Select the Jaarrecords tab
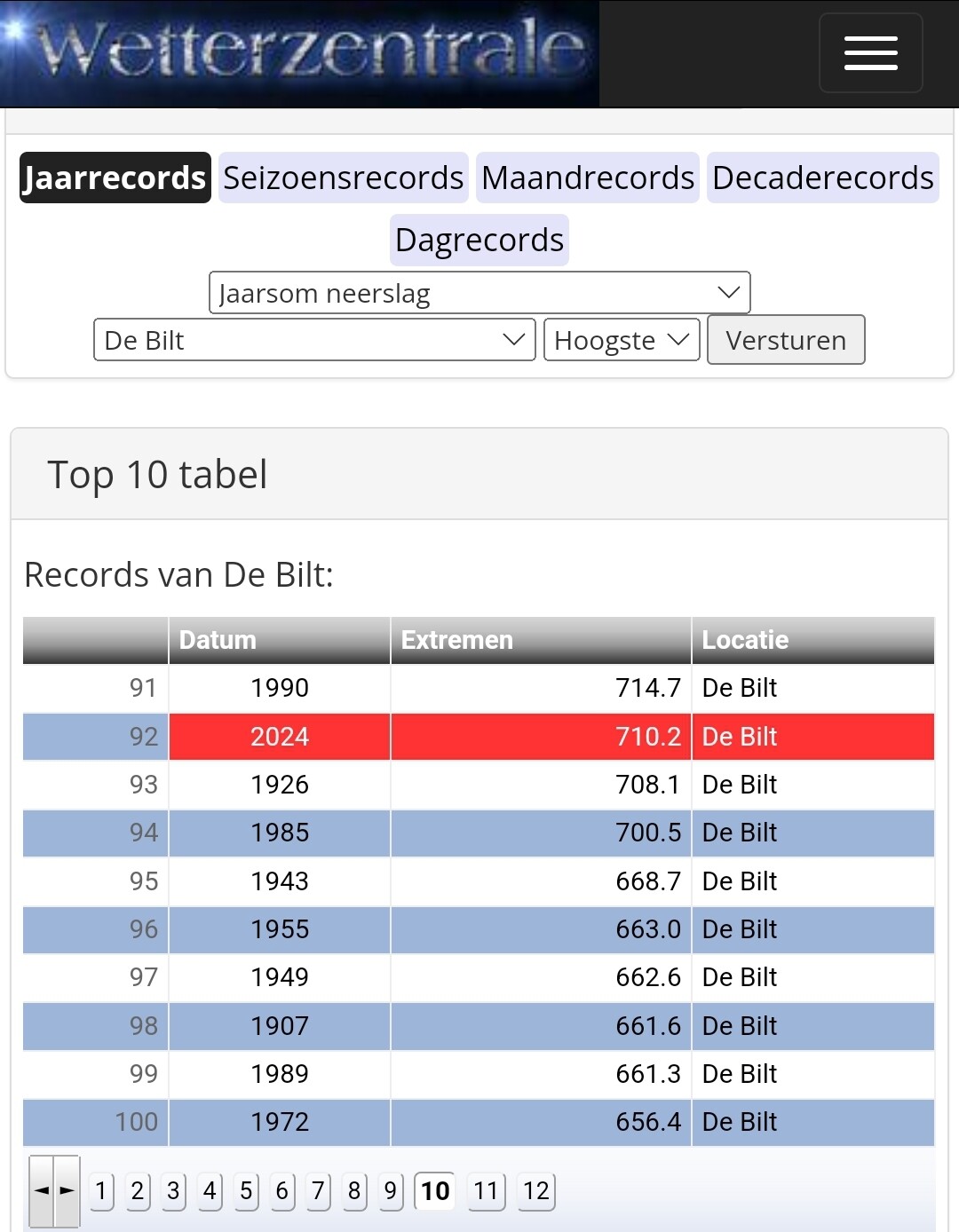This screenshot has width=959, height=1232. click(x=115, y=178)
